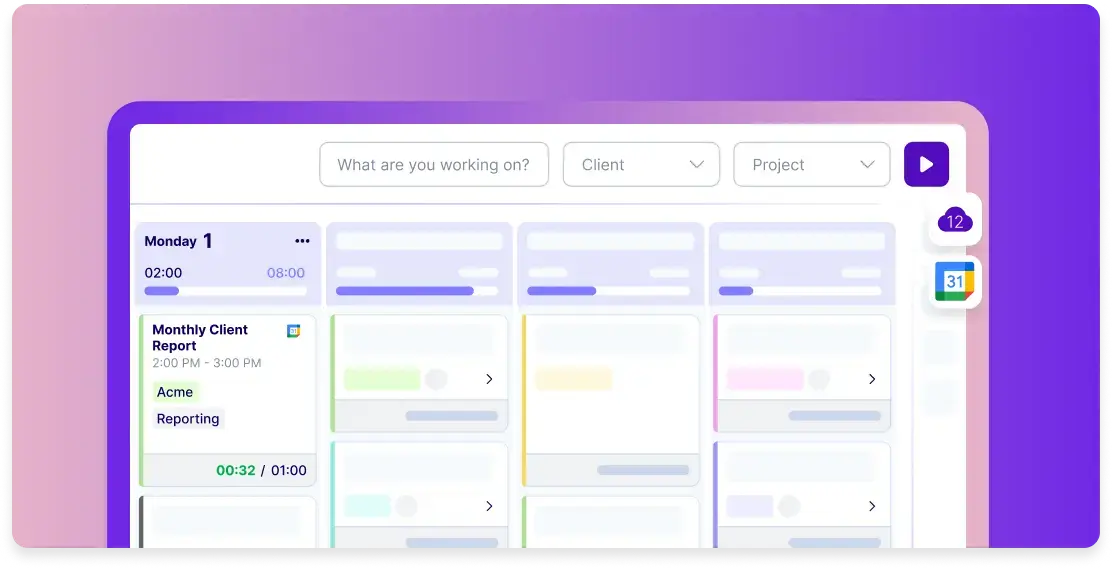This screenshot has height=568, width=1112.
Task: Click second column's progress bar
Action: [x=417, y=291]
